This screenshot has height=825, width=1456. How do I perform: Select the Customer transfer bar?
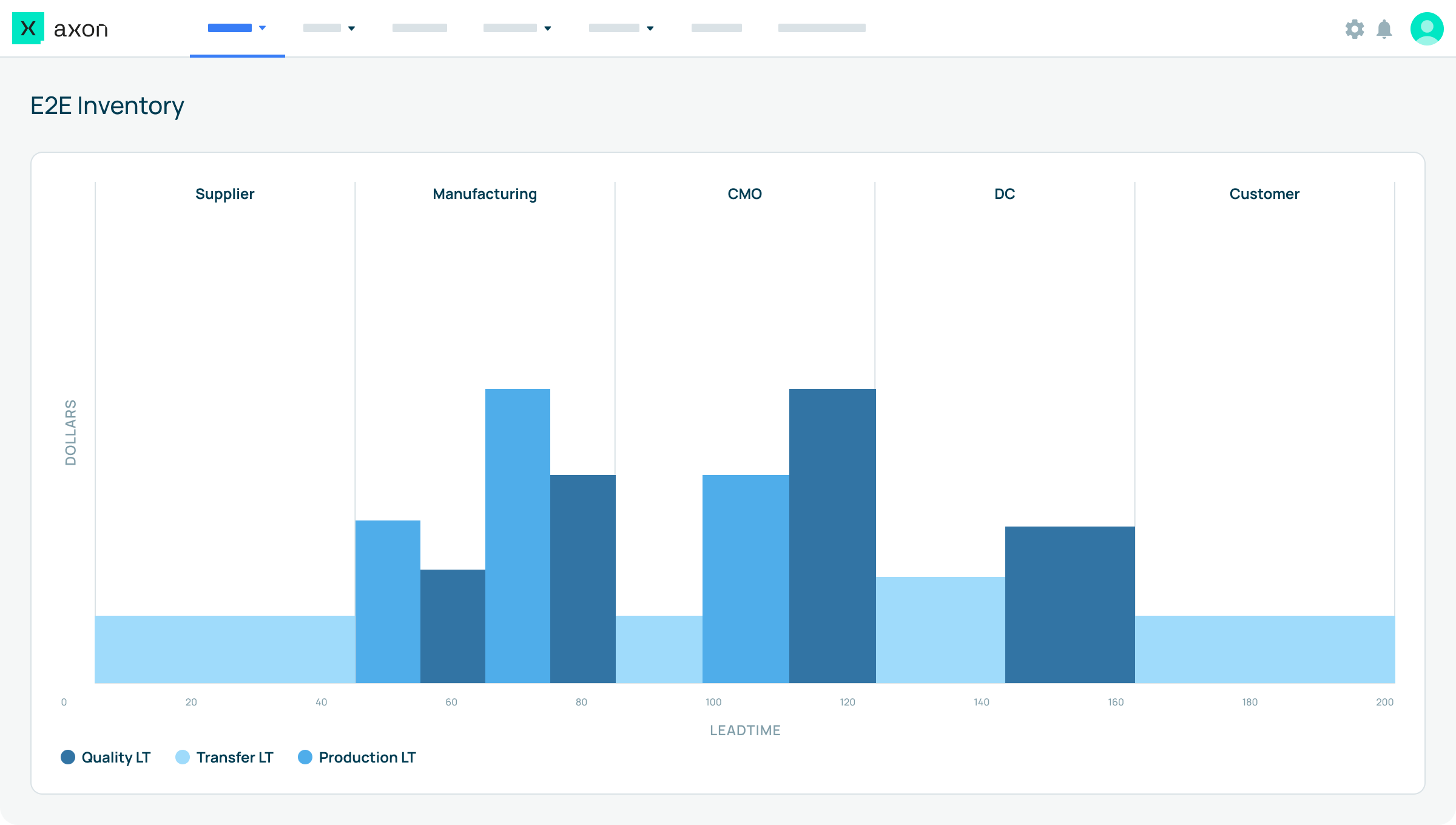(1265, 649)
